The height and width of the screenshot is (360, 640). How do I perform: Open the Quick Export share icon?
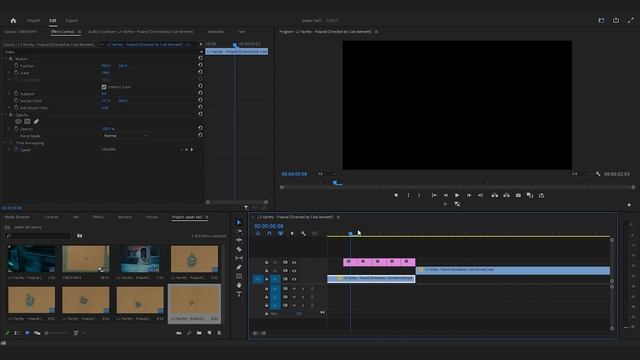click(x=616, y=20)
